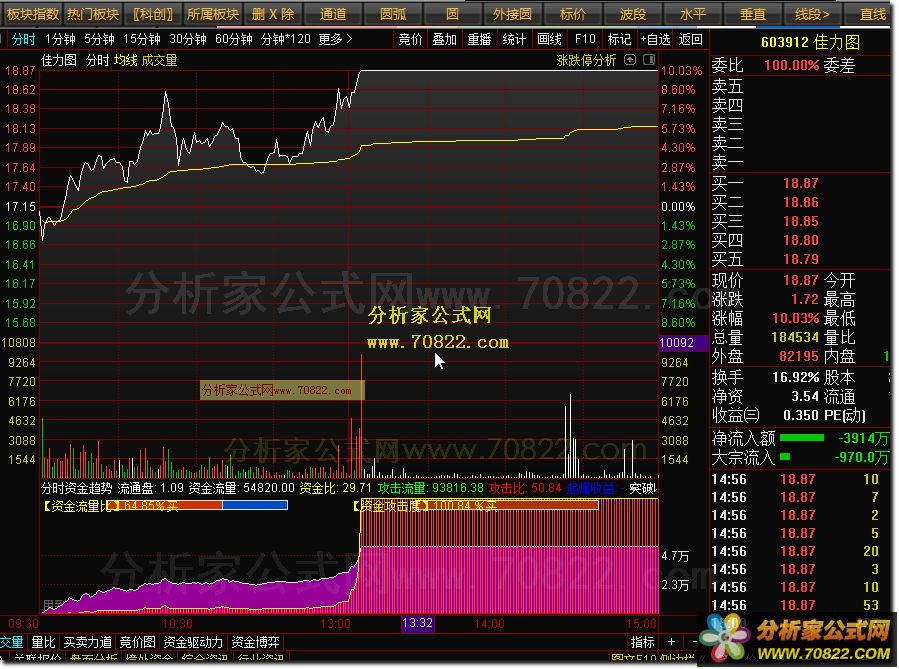This screenshot has height=669, width=899.
Task: Click the 返回 back button
Action: pos(690,39)
